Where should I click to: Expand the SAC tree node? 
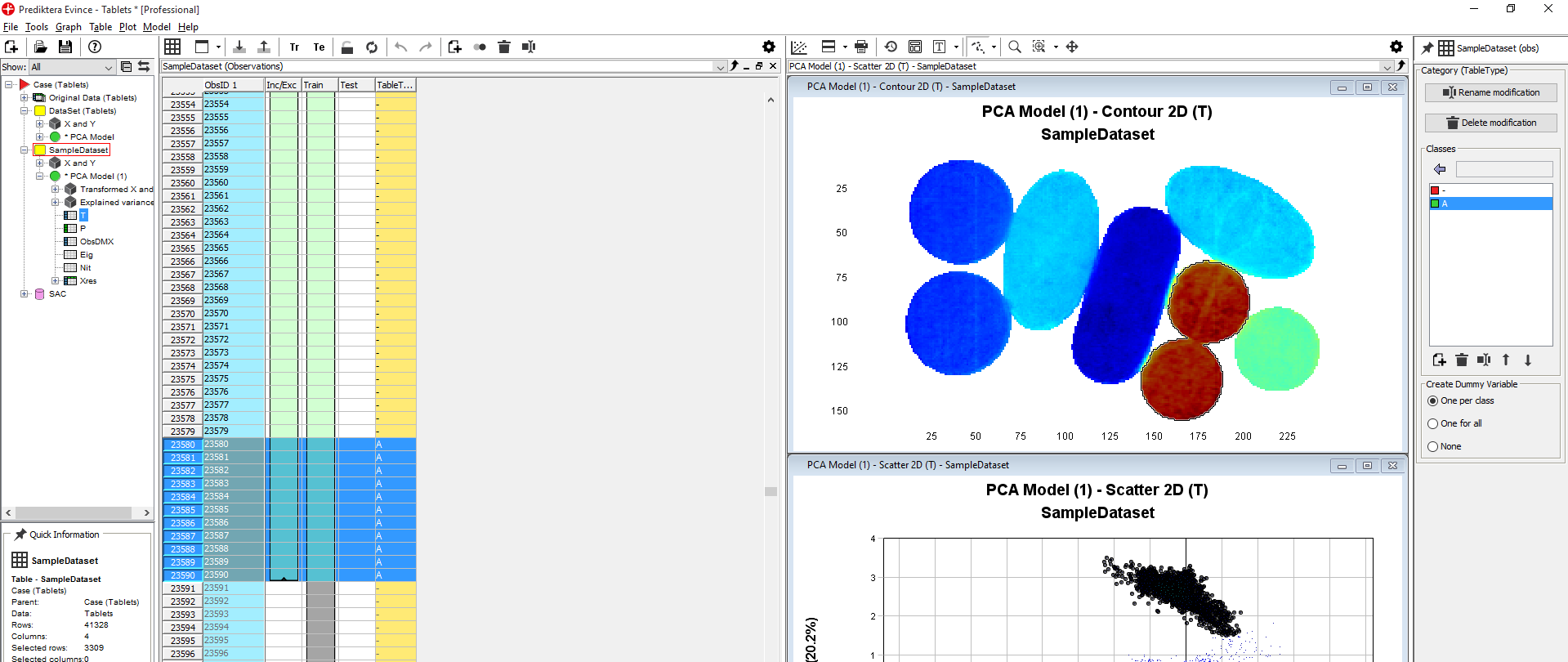[x=25, y=294]
